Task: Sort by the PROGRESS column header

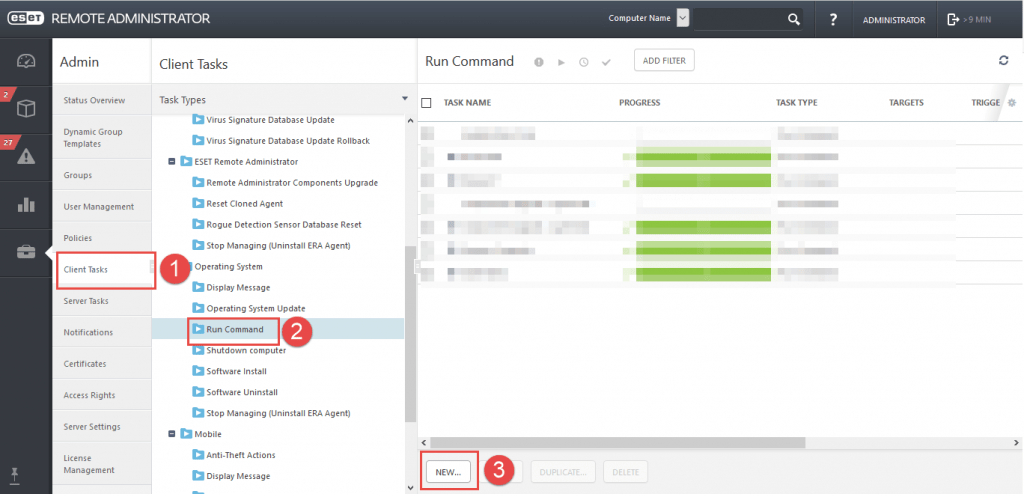Action: tap(639, 103)
